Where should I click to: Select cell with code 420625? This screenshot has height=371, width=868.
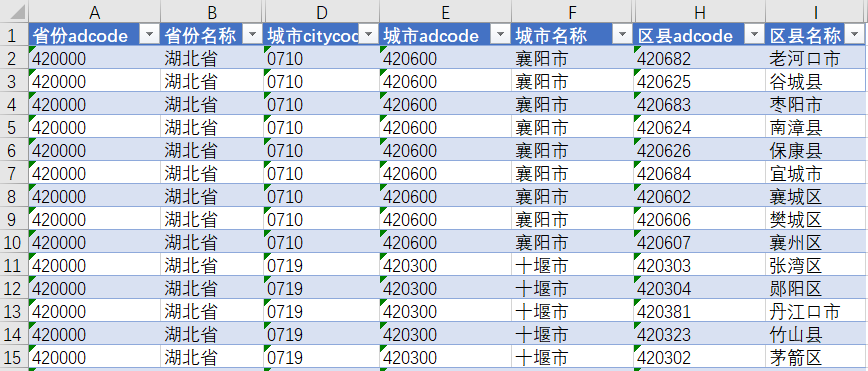pyautogui.click(x=700, y=81)
